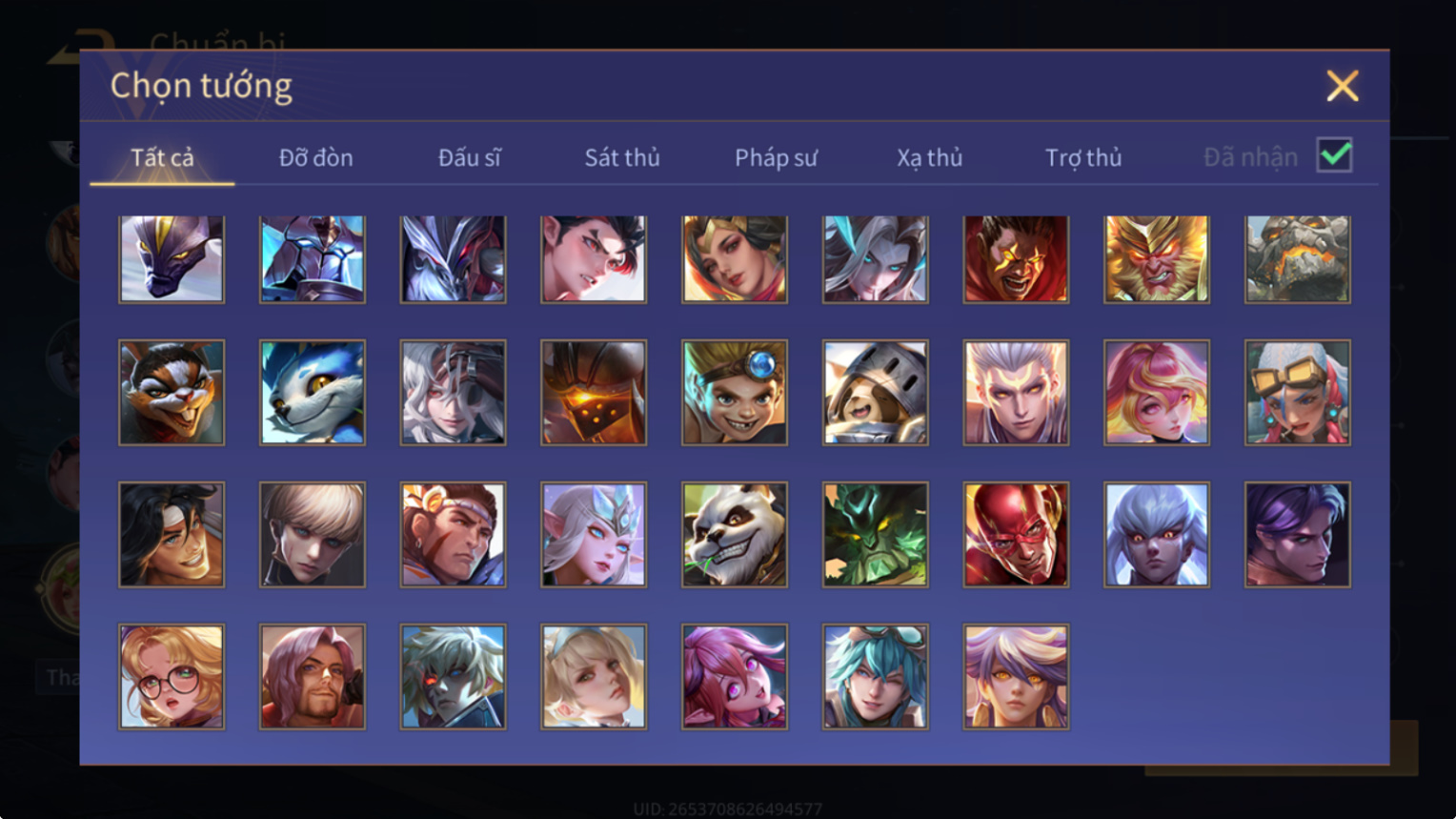The image size is (1456, 819).
Task: Switch to the Trợ thủ tab
Action: [x=1083, y=157]
